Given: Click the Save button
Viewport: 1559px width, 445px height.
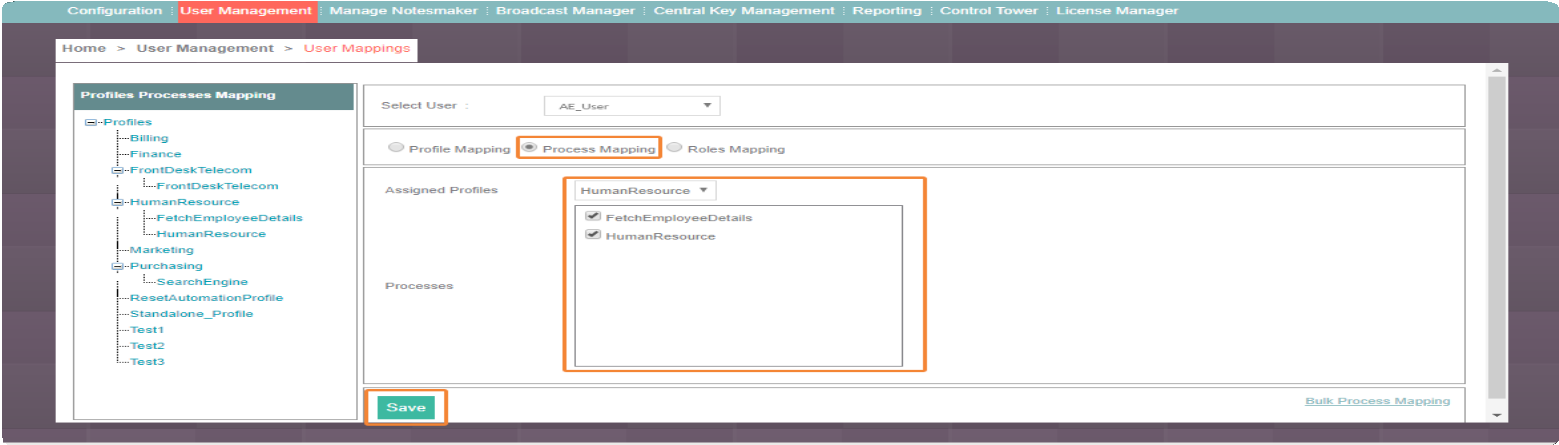Looking at the screenshot, I should click(406, 407).
